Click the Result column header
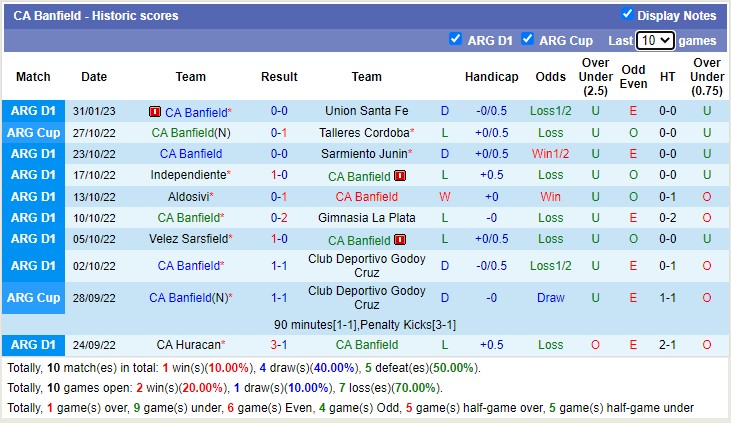 tap(279, 76)
